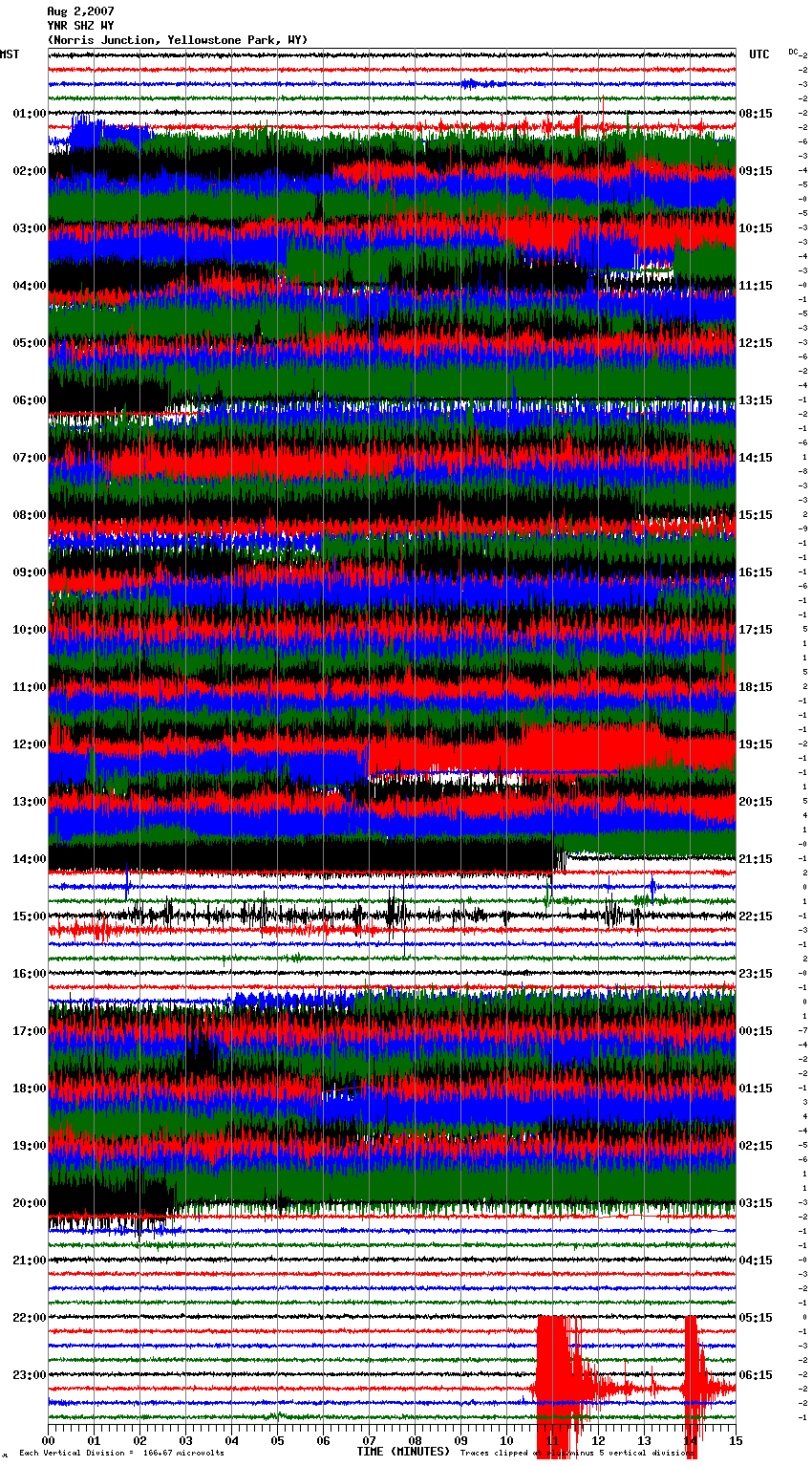Click minute "10" on the bottom axis
The image size is (812, 1466).
coord(506,1440)
